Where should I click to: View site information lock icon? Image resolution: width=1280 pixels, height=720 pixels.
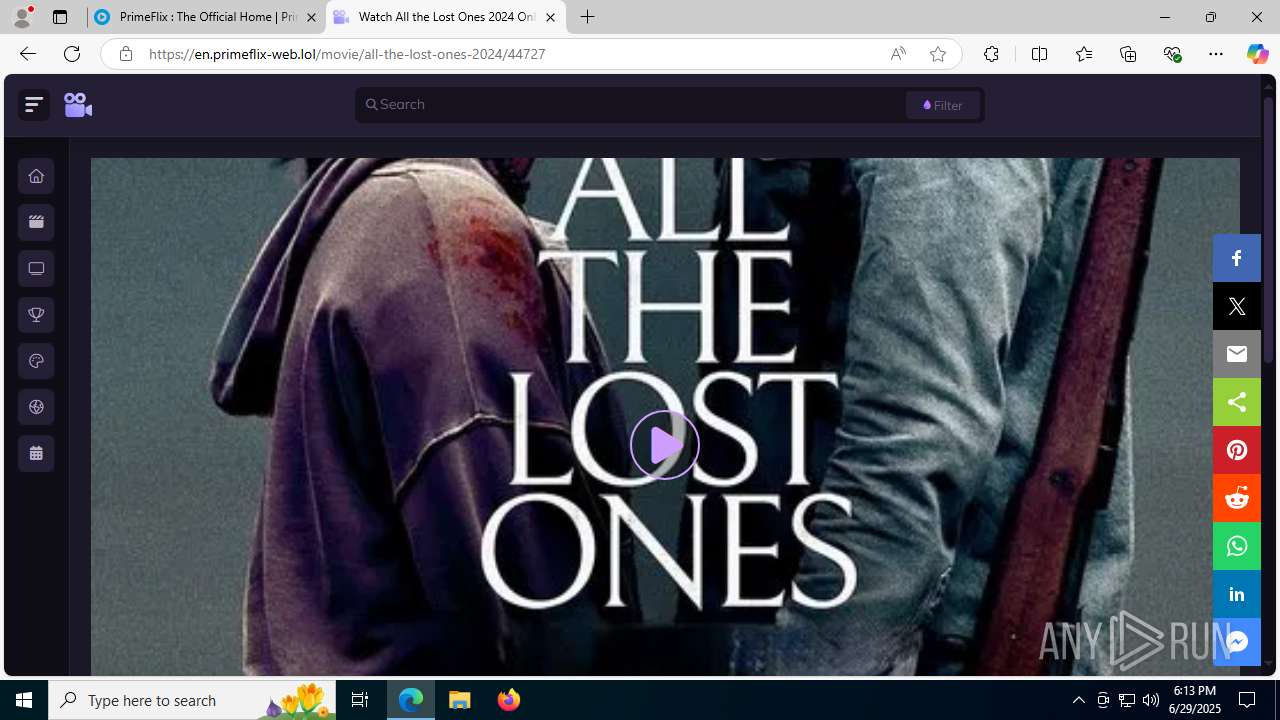125,54
